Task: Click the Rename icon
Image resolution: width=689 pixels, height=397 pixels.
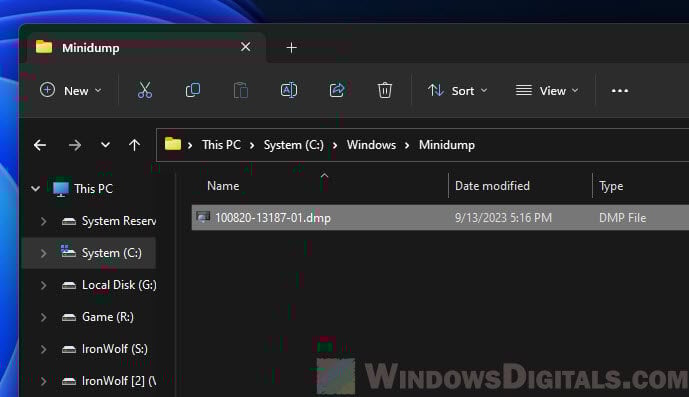Action: (289, 91)
